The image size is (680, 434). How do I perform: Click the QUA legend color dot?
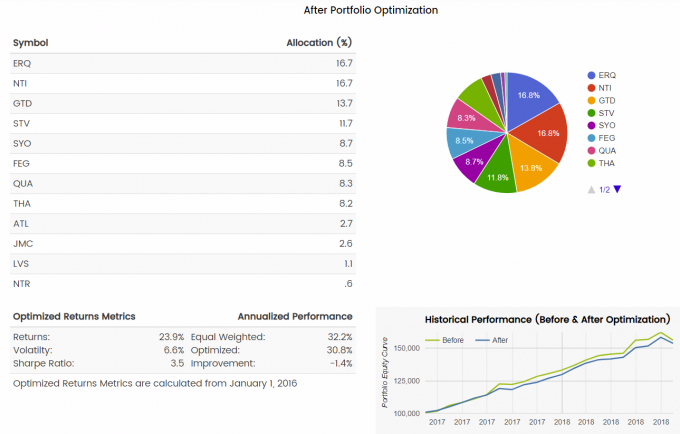point(591,151)
